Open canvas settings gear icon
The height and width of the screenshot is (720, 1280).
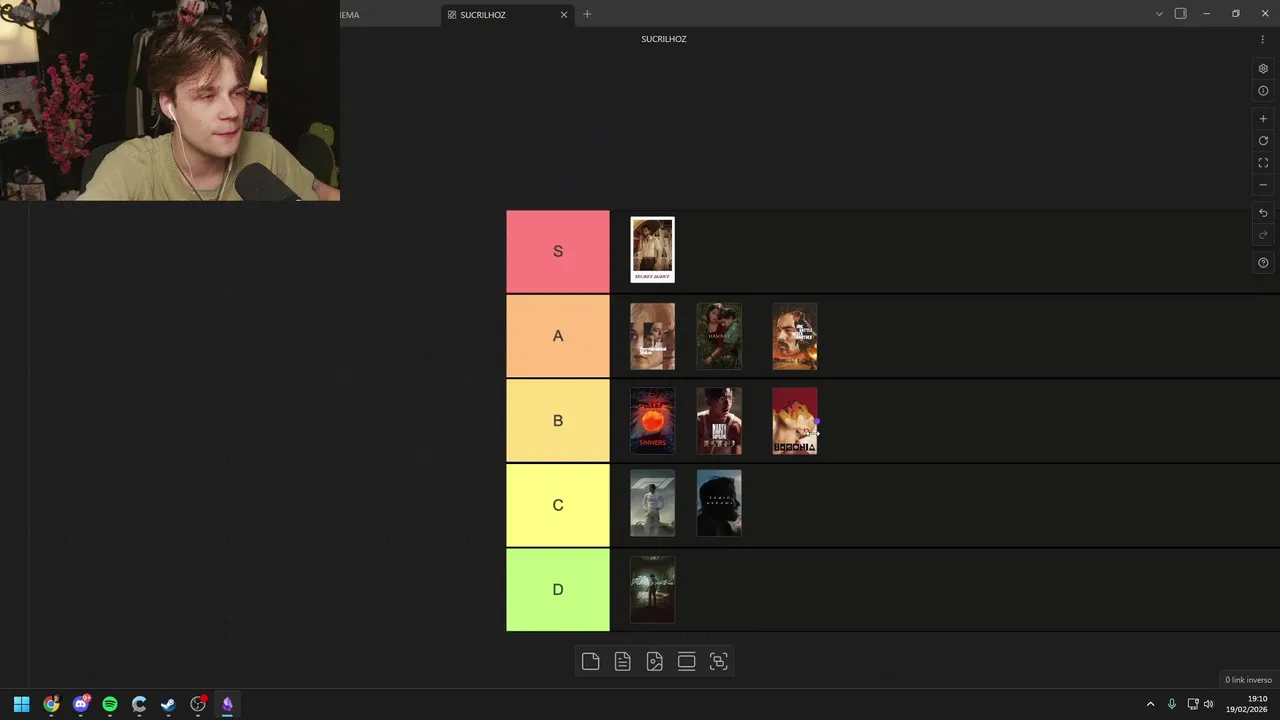pyautogui.click(x=1263, y=69)
